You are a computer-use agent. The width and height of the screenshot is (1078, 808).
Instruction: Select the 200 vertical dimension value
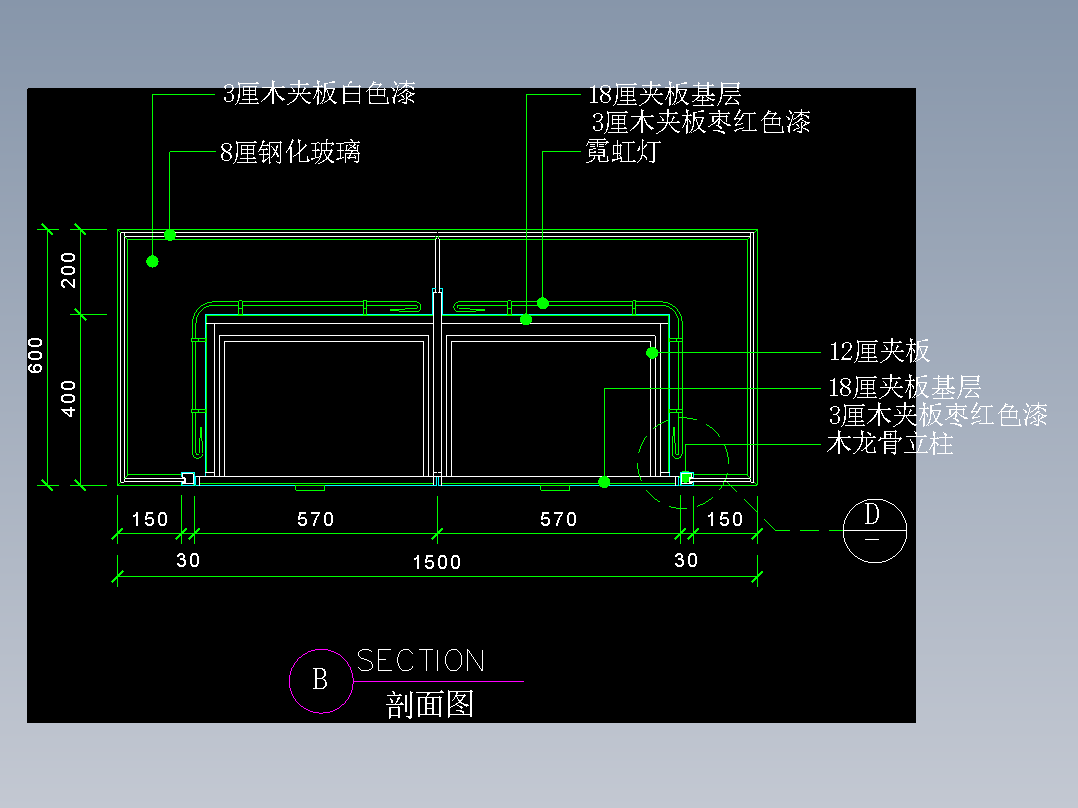(x=68, y=270)
